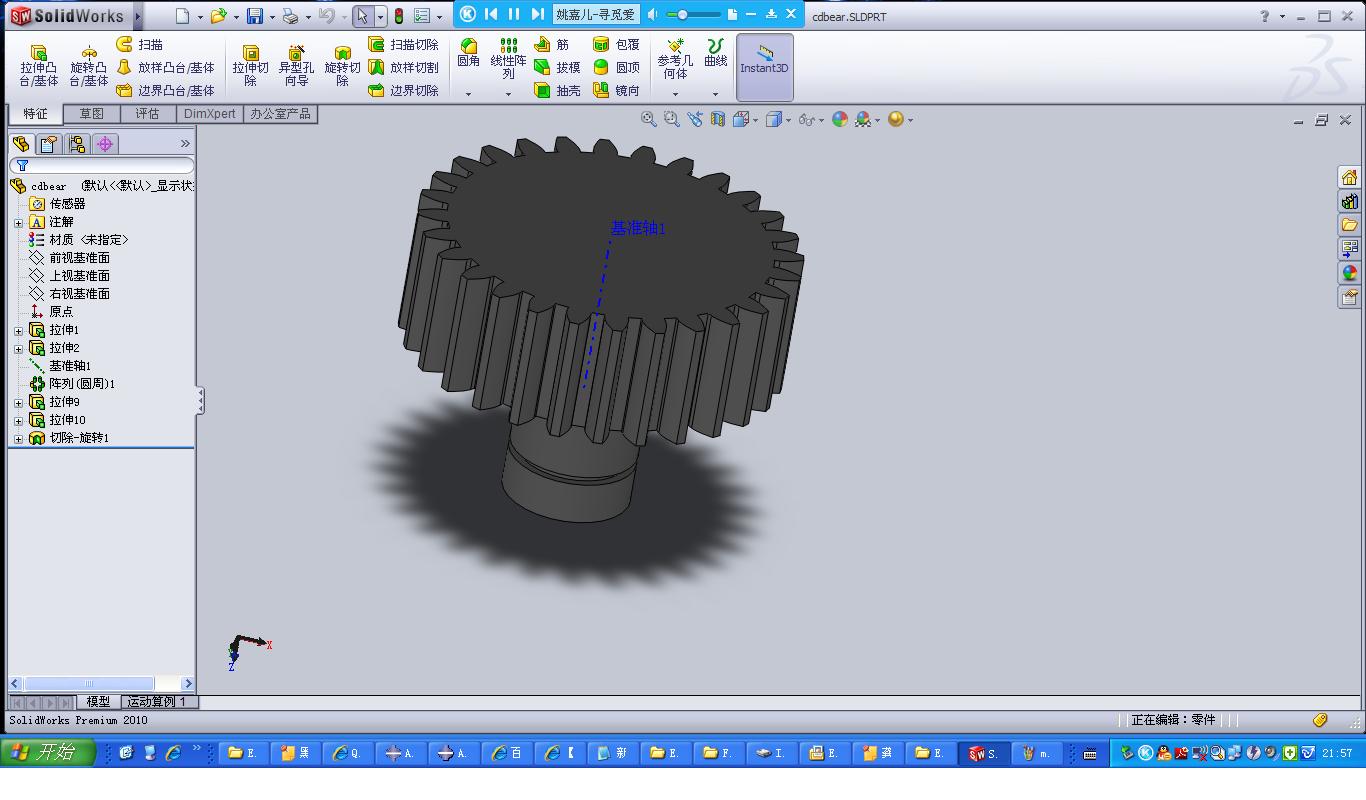Open the 运动算例 1 motion study tab
The height and width of the screenshot is (800, 1366).
click(157, 702)
